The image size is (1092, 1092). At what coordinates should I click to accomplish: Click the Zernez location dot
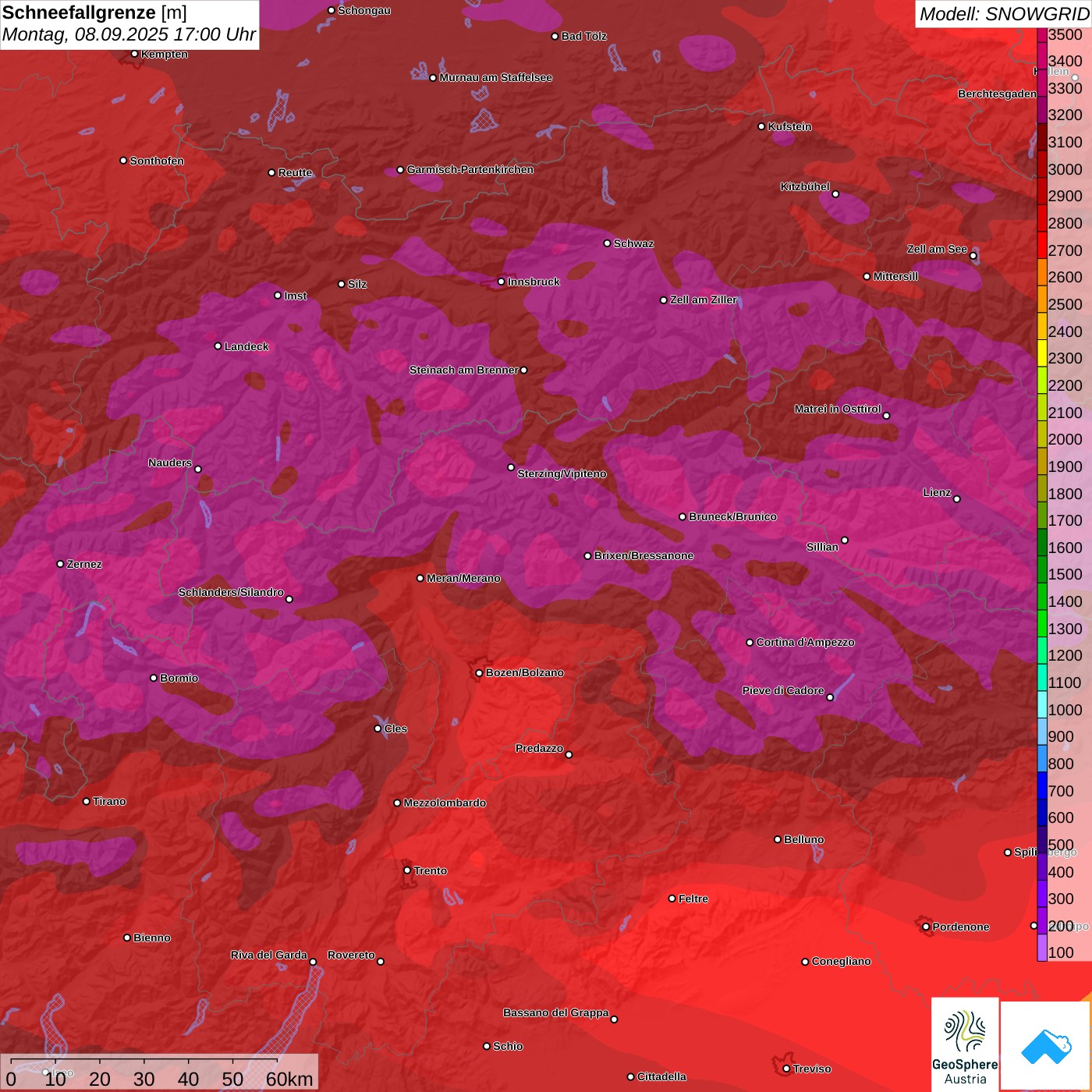61,564
